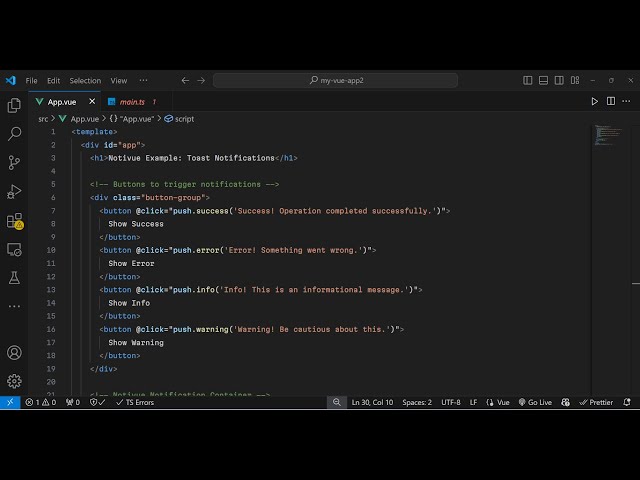Expand the hidden menus ellipsis in menu bar
640x480 pixels.
pos(144,80)
